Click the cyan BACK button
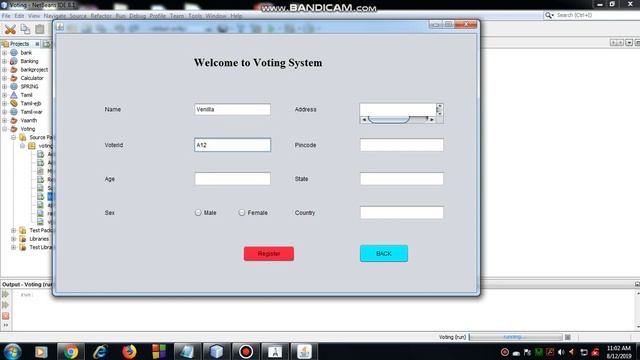Screen dimensions: 640x360 pyautogui.click(x=384, y=253)
